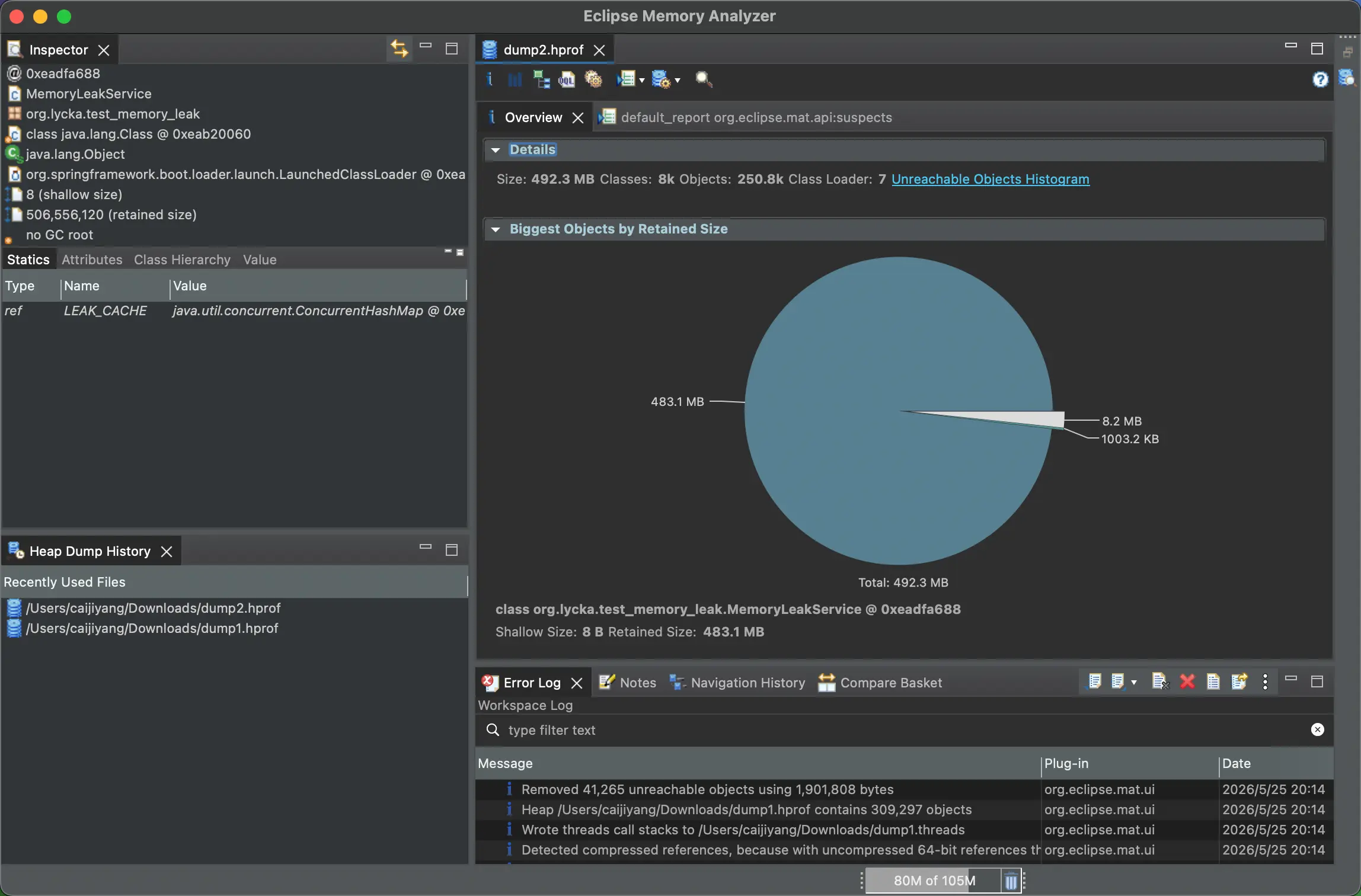Switch to the Notes tab
Screen dimensions: 1361x896
(628, 683)
